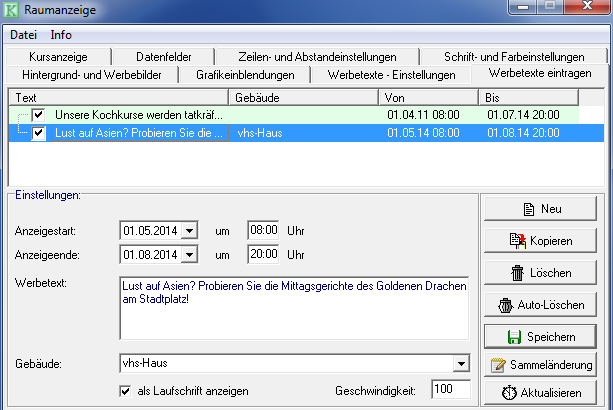
Task: Expand the Gebäude combo box
Action: (x=461, y=363)
